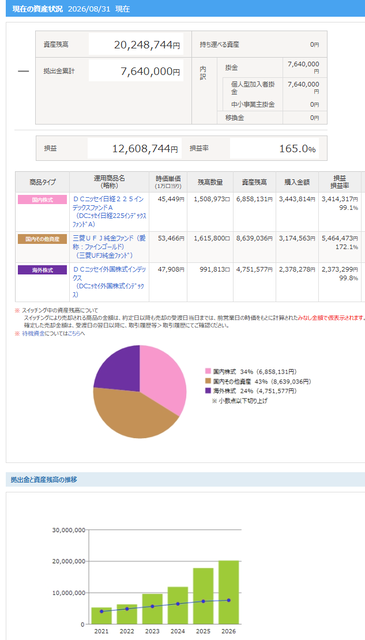Click the 10,000,000 axis label

tap(69, 593)
